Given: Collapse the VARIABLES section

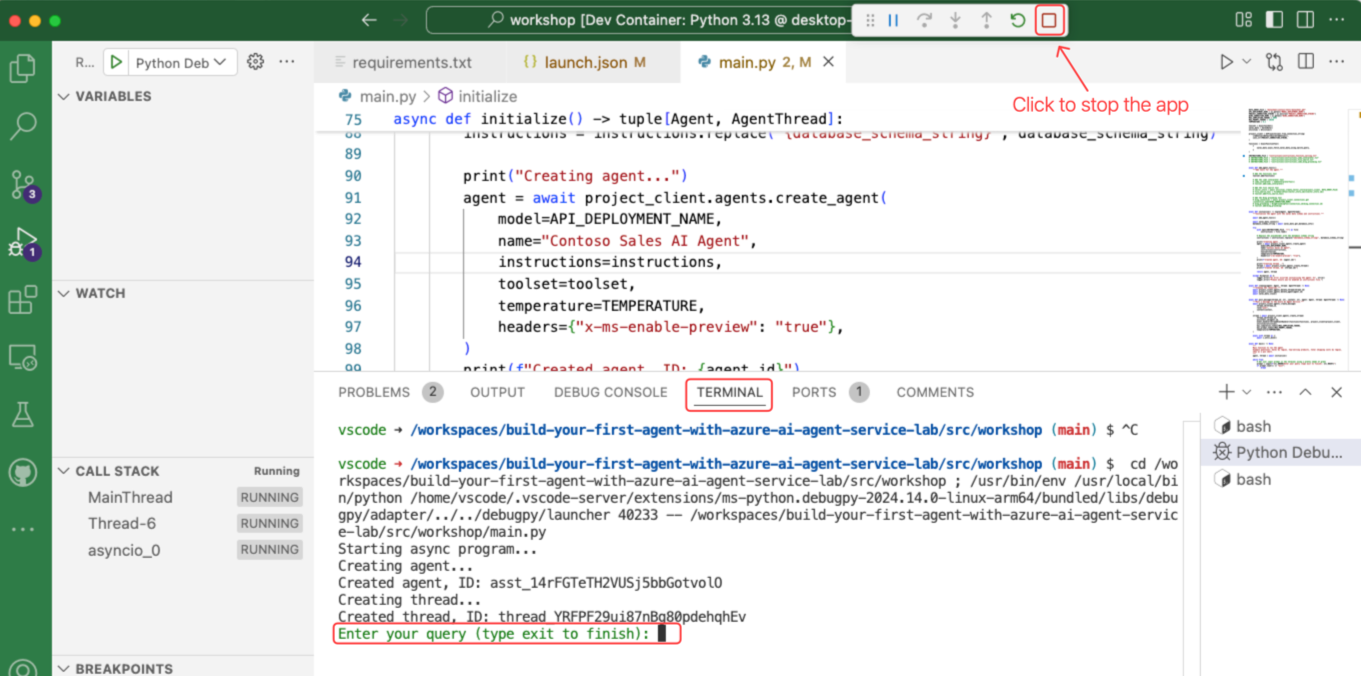Looking at the screenshot, I should point(65,96).
